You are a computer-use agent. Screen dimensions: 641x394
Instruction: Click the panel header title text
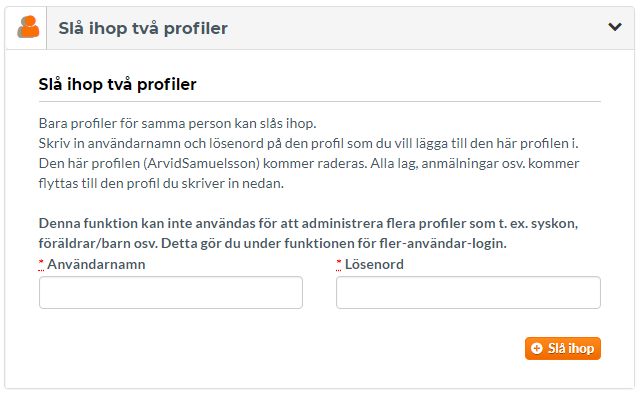pos(143,28)
